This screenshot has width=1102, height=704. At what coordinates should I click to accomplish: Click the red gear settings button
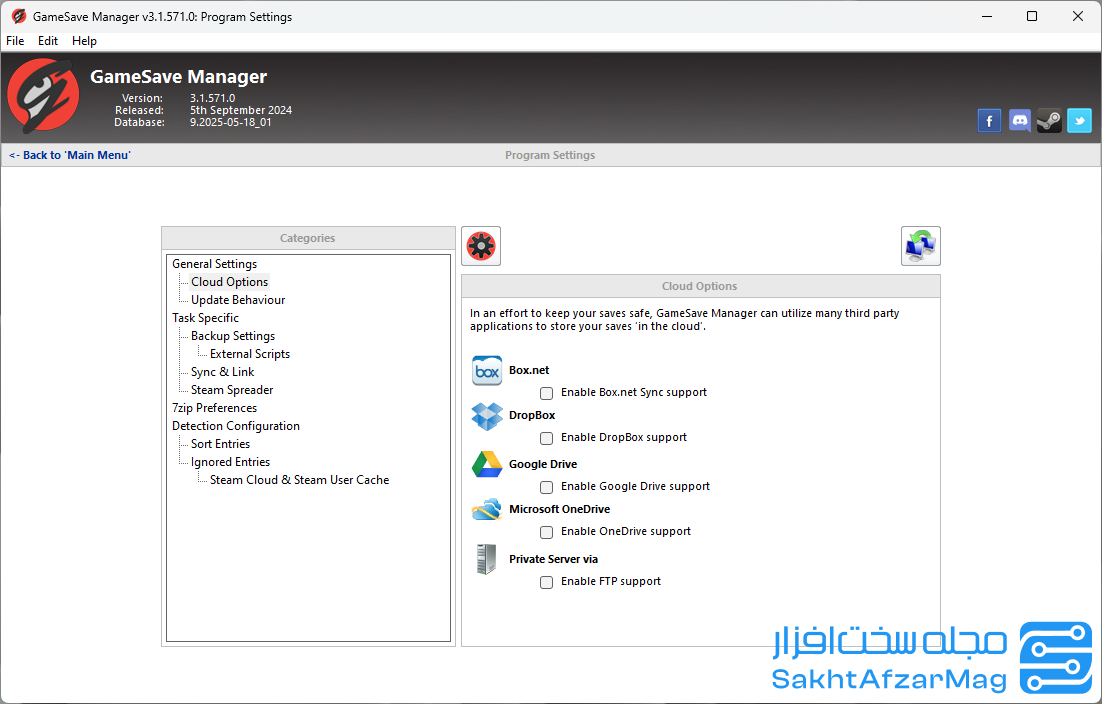tap(481, 246)
